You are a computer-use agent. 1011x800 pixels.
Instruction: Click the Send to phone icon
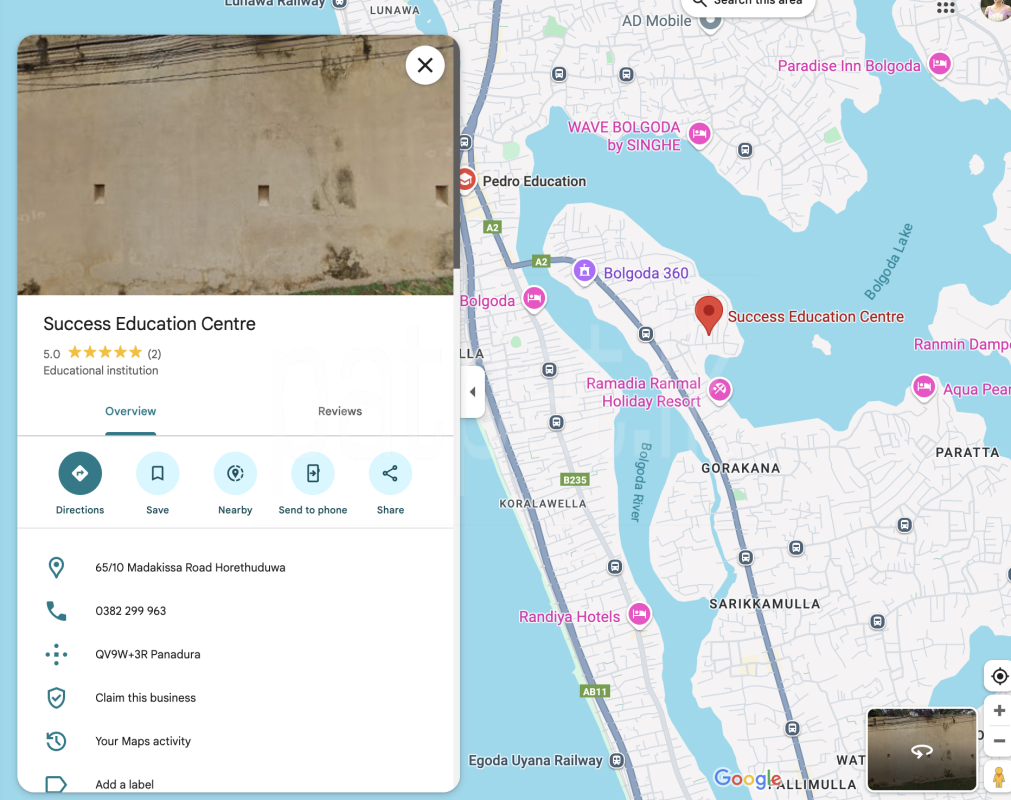point(313,473)
